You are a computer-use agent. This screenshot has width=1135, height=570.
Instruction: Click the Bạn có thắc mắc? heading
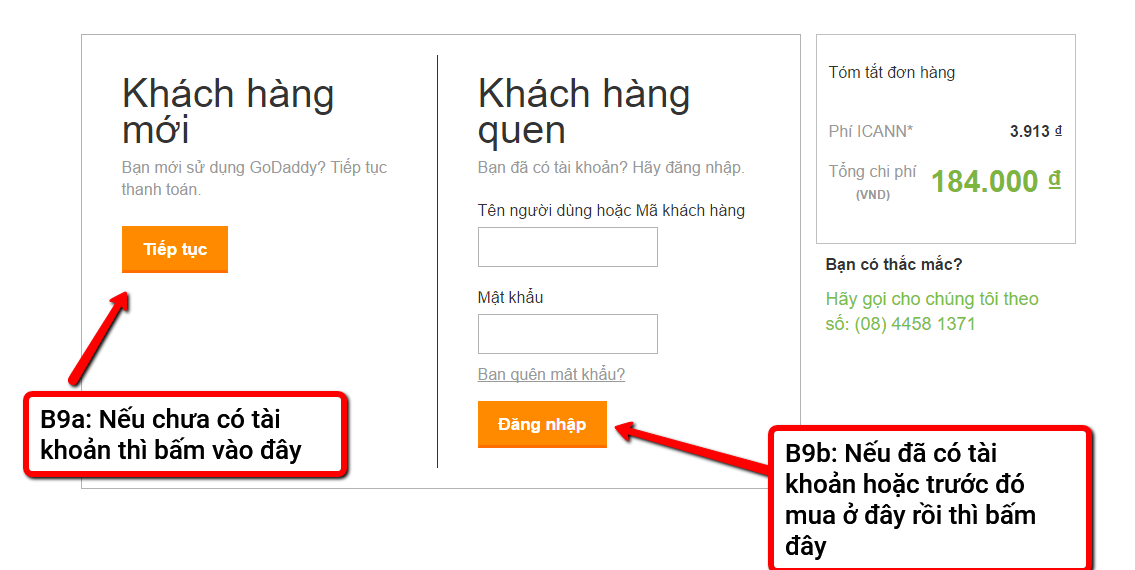(894, 264)
